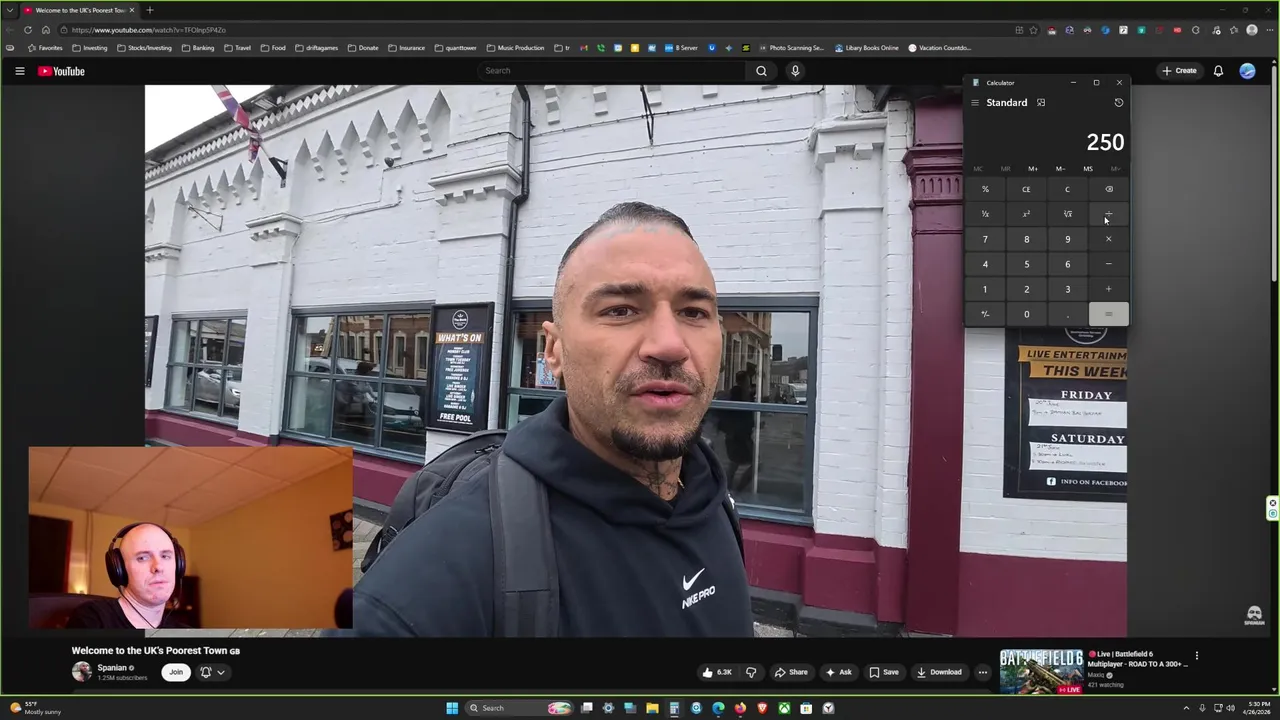
Task: Like the video showing 6.3K
Action: point(717,672)
